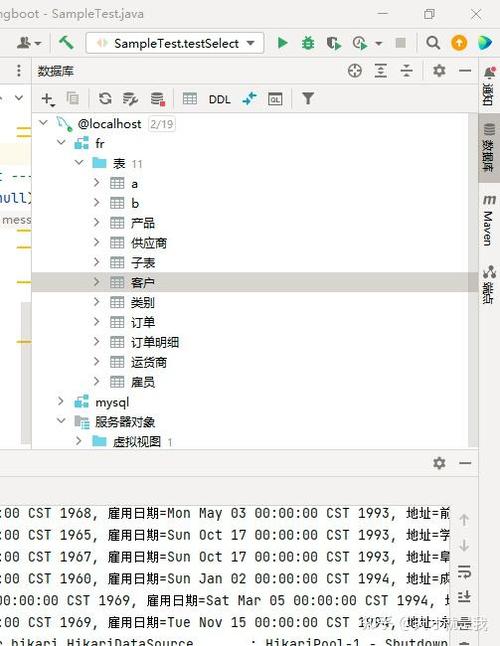Click the jump to source arrows icon
500x646 pixels.
click(x=250, y=99)
